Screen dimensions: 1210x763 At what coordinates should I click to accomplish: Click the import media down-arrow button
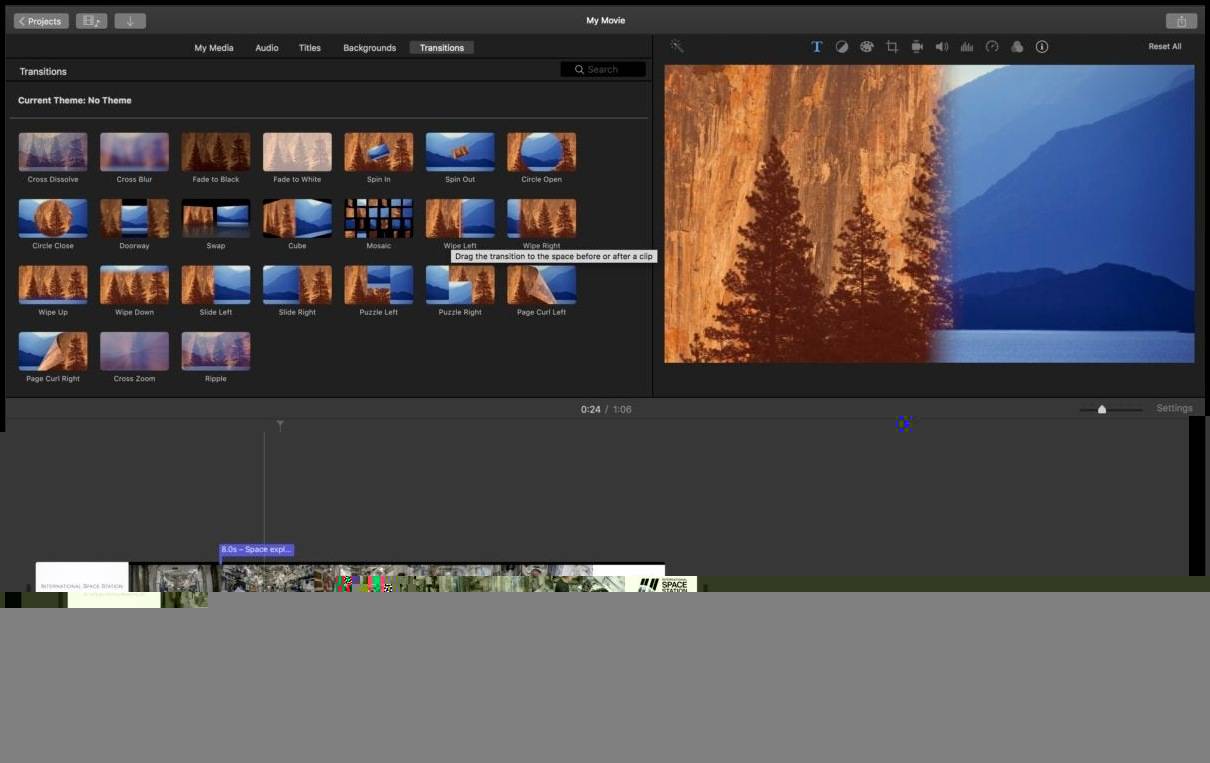[130, 21]
